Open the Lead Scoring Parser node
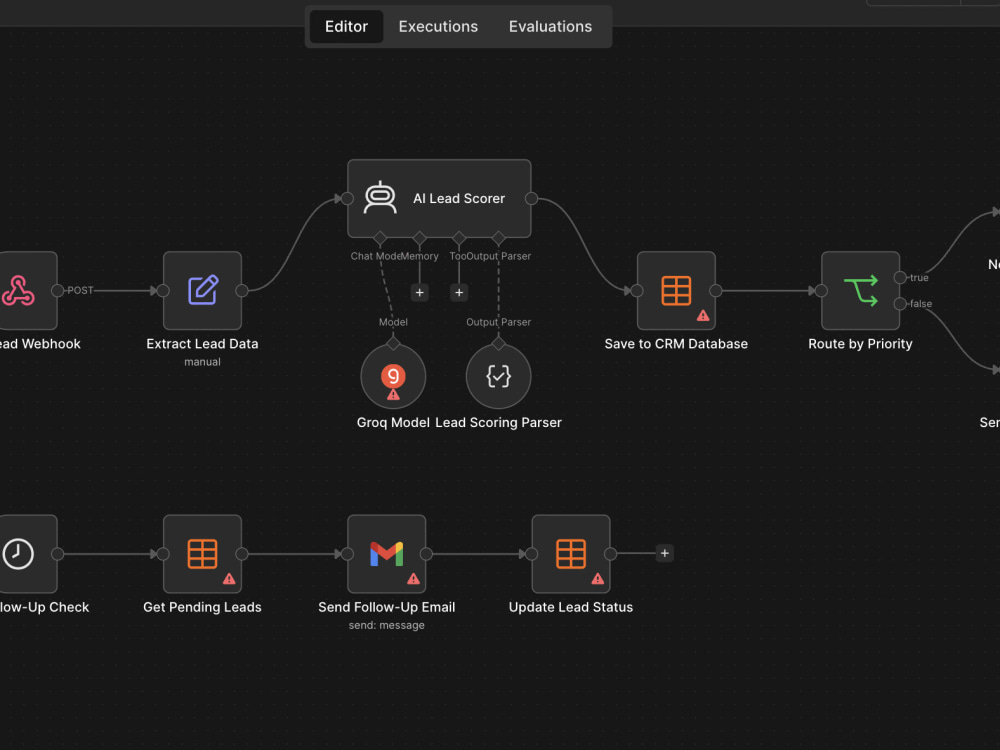Viewport: 1000px width, 750px height. pos(498,376)
